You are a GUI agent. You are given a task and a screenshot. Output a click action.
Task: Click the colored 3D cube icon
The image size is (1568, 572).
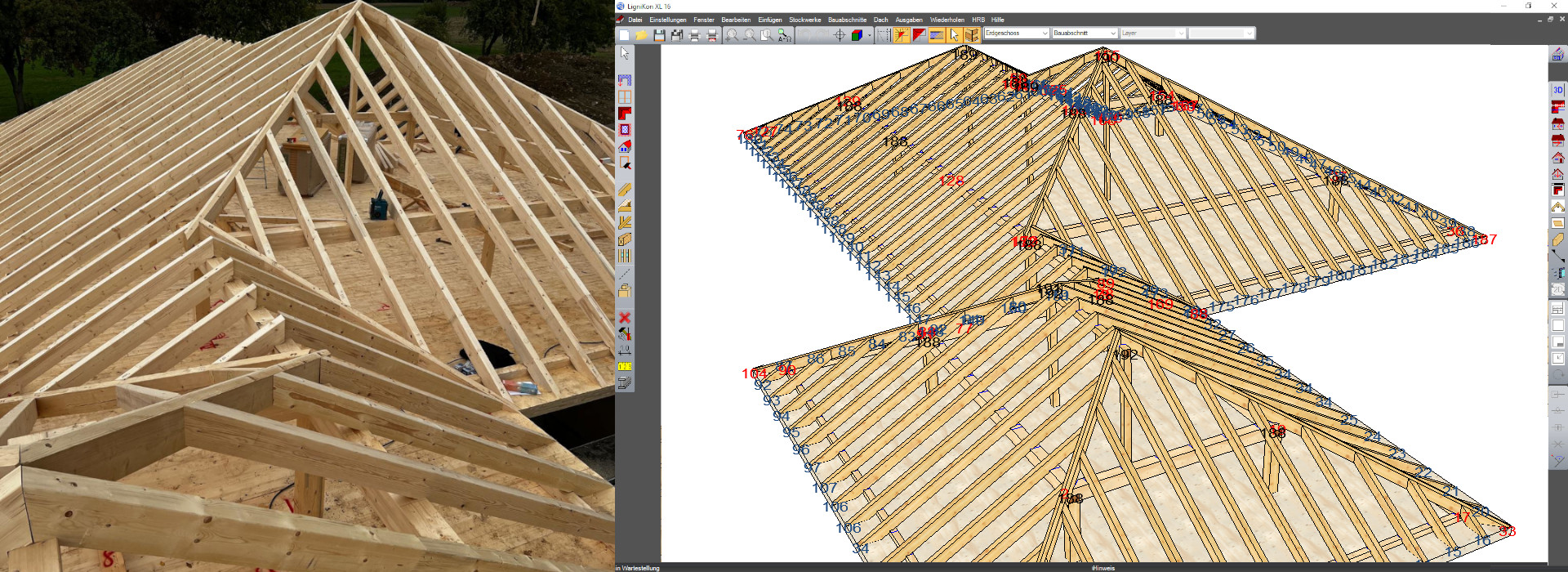[x=857, y=35]
